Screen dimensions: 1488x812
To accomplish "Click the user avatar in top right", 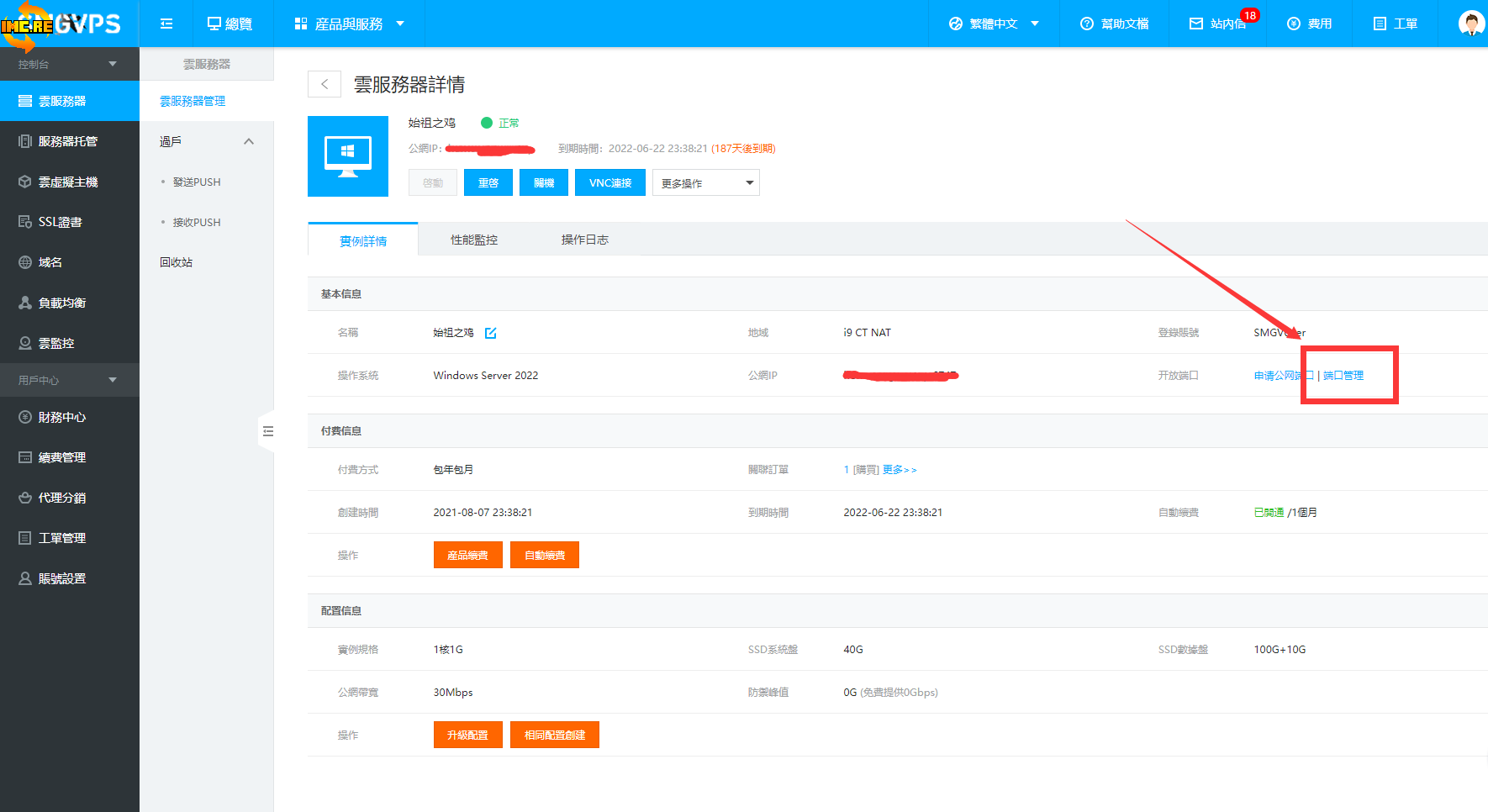I will click(x=1470, y=24).
